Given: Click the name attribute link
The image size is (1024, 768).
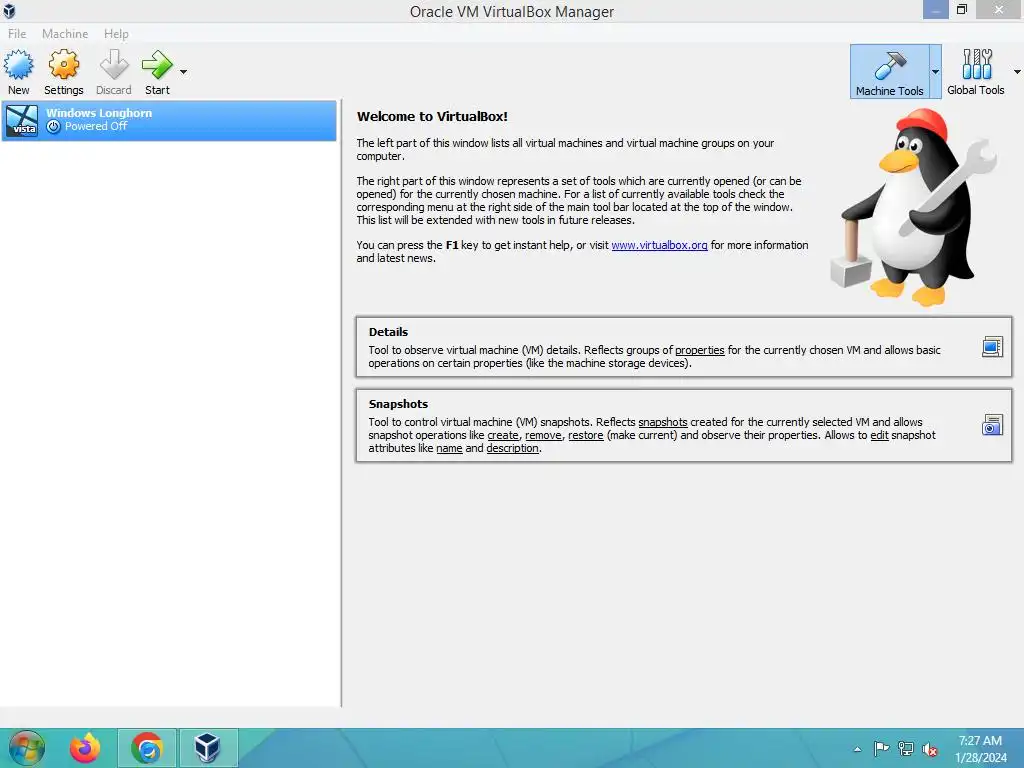Looking at the screenshot, I should point(449,448).
